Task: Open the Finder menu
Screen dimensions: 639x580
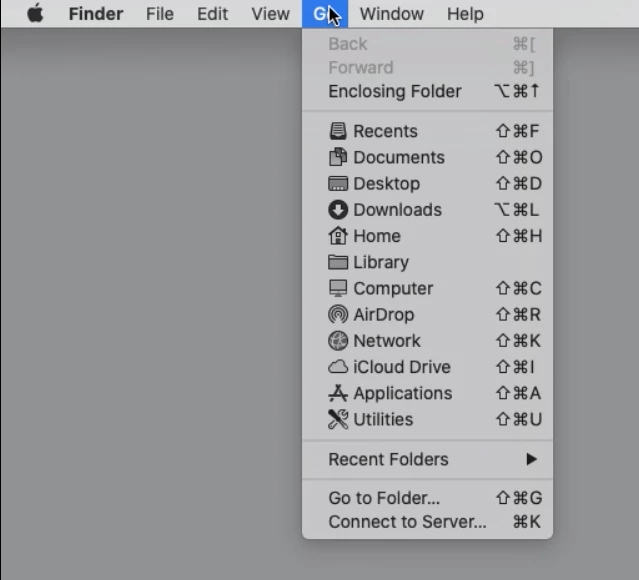Action: pos(96,14)
